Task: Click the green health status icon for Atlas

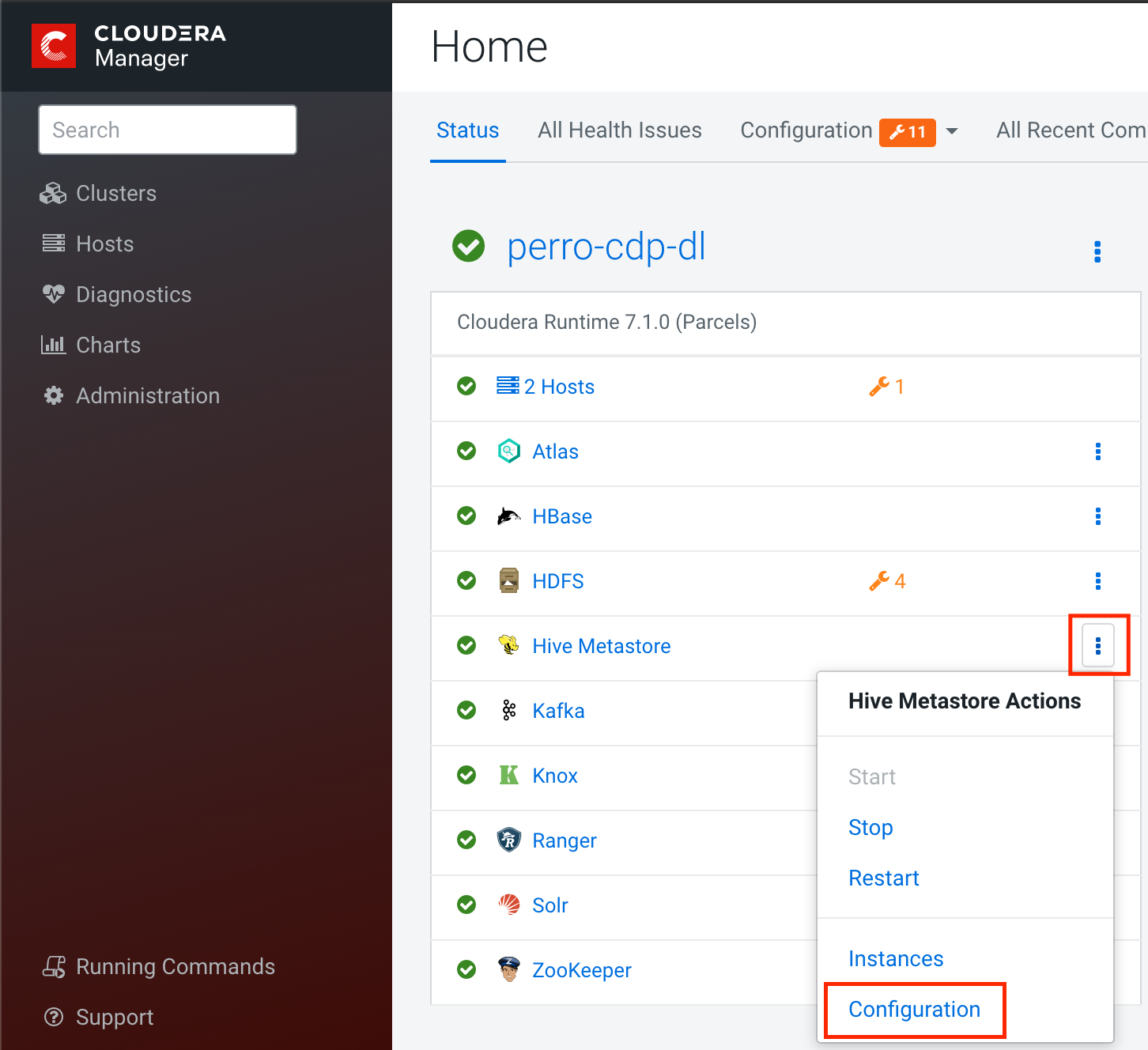Action: click(466, 451)
